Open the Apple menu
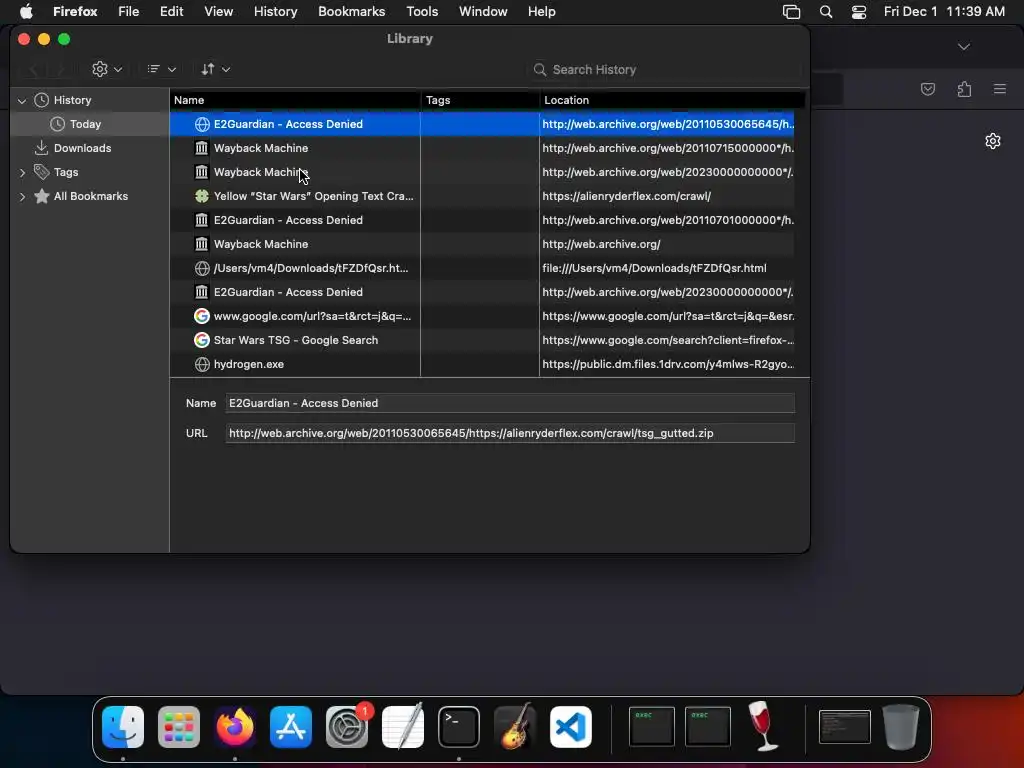This screenshot has height=768, width=1024. tap(25, 12)
